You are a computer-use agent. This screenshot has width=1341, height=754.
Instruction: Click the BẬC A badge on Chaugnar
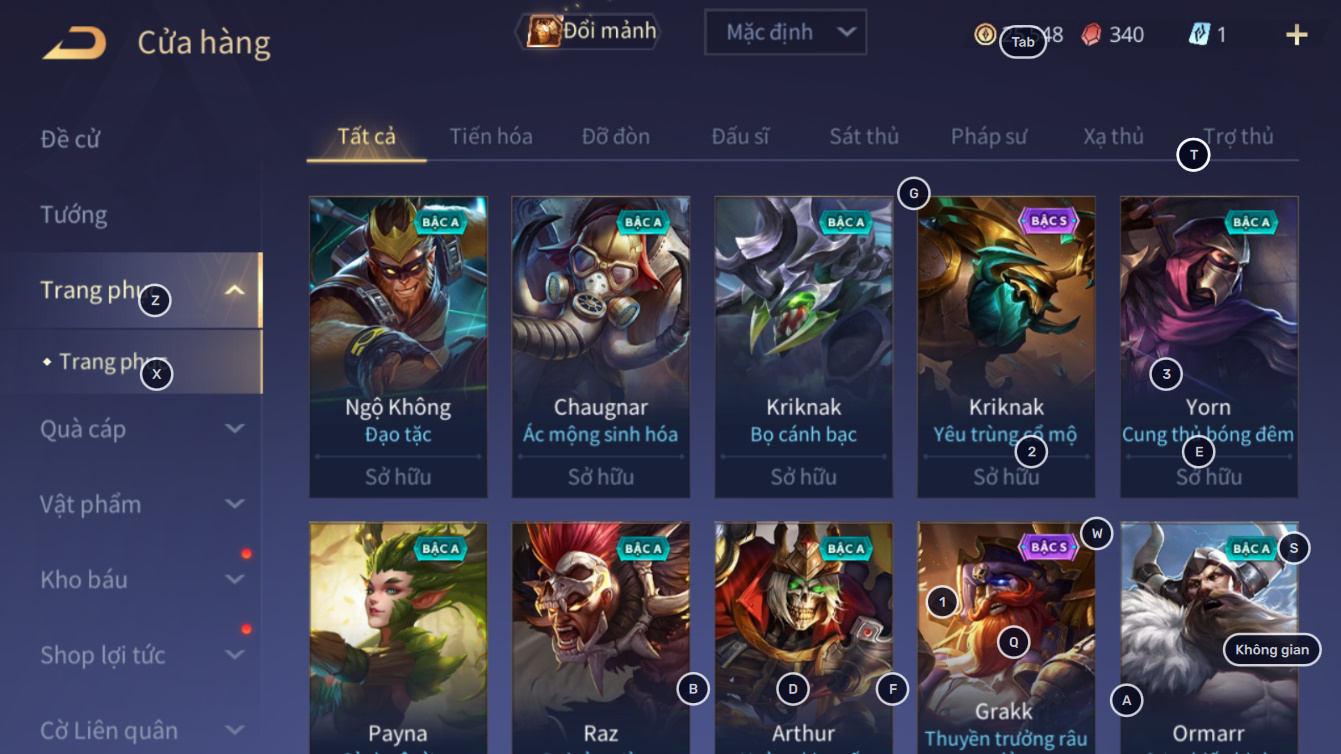pos(643,222)
